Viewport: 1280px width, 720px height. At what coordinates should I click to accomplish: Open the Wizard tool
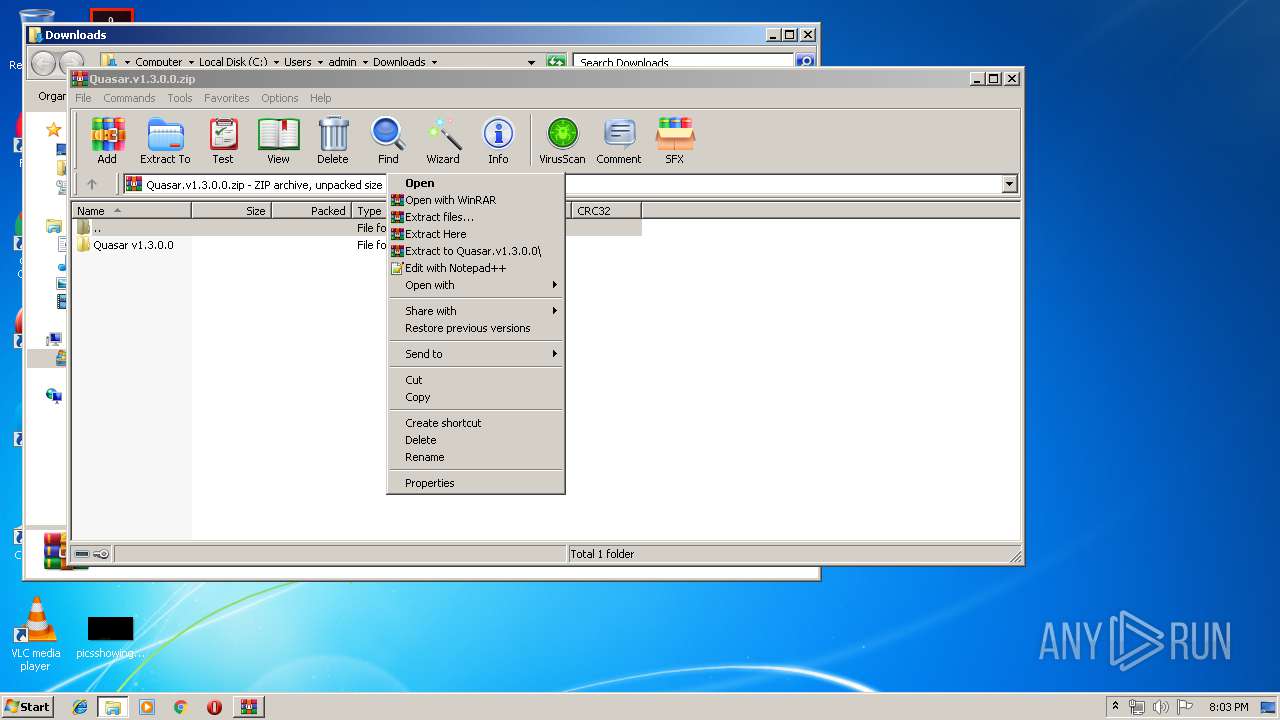click(443, 141)
